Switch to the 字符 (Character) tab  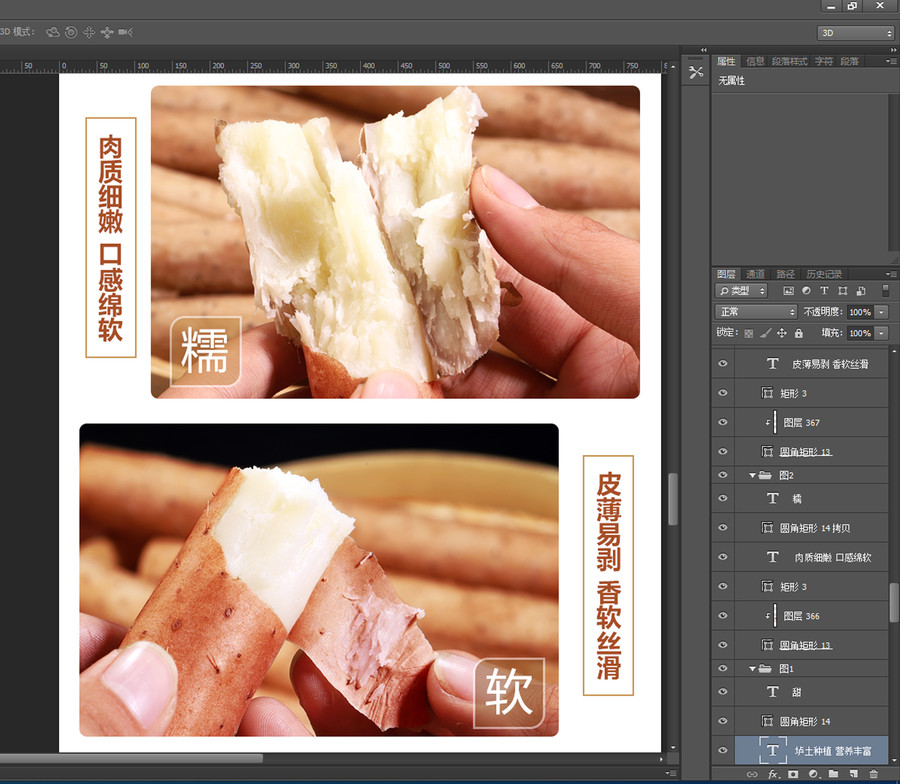pos(824,61)
